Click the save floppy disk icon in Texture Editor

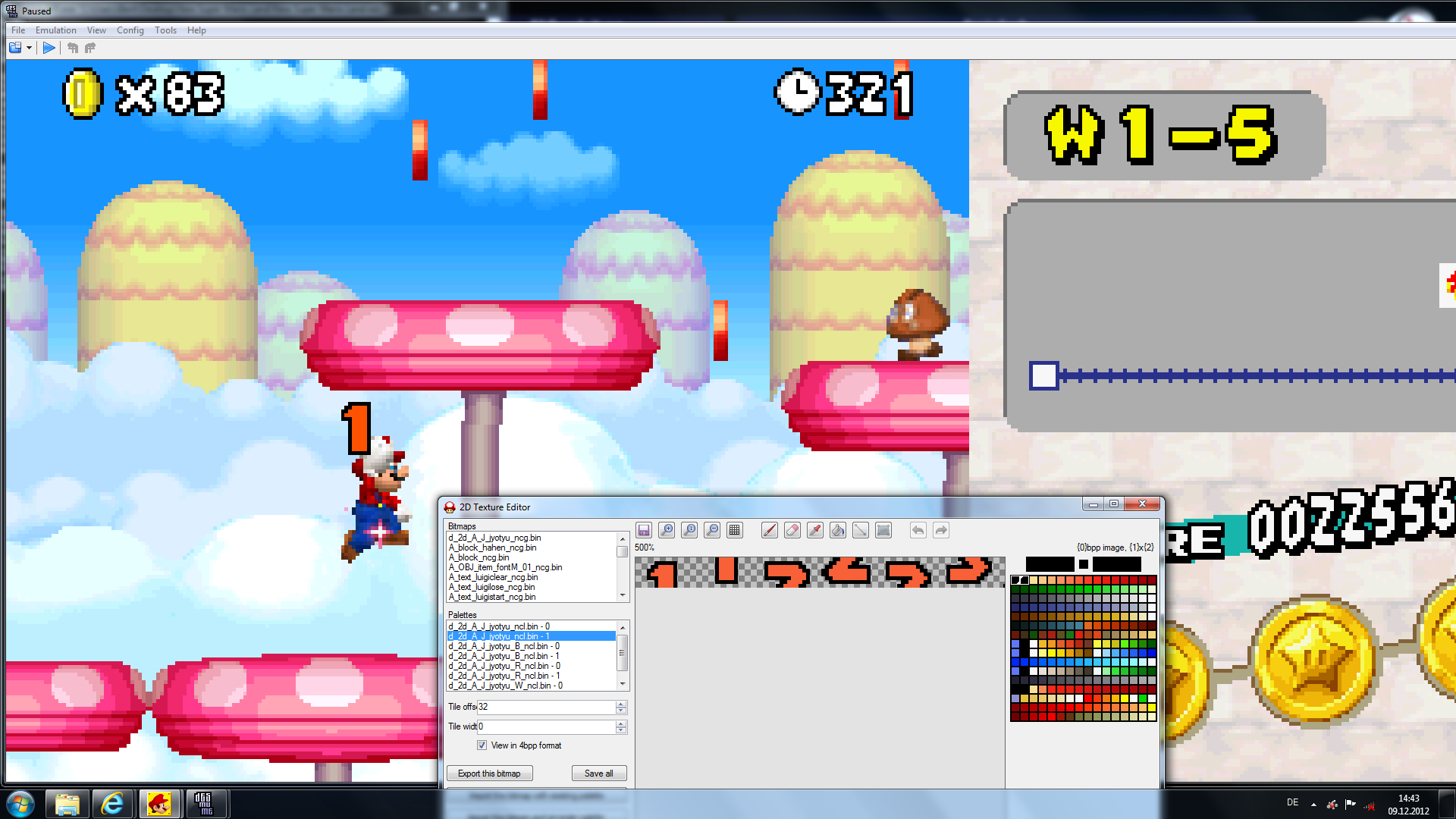[644, 530]
